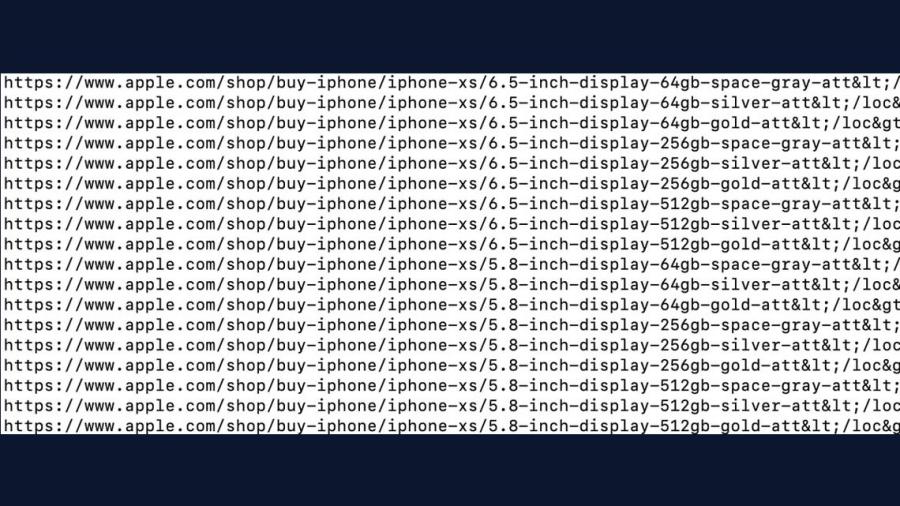Click the 6.5-inch 512gb space-gray URL
This screenshot has height=506, width=900.
[451, 204]
